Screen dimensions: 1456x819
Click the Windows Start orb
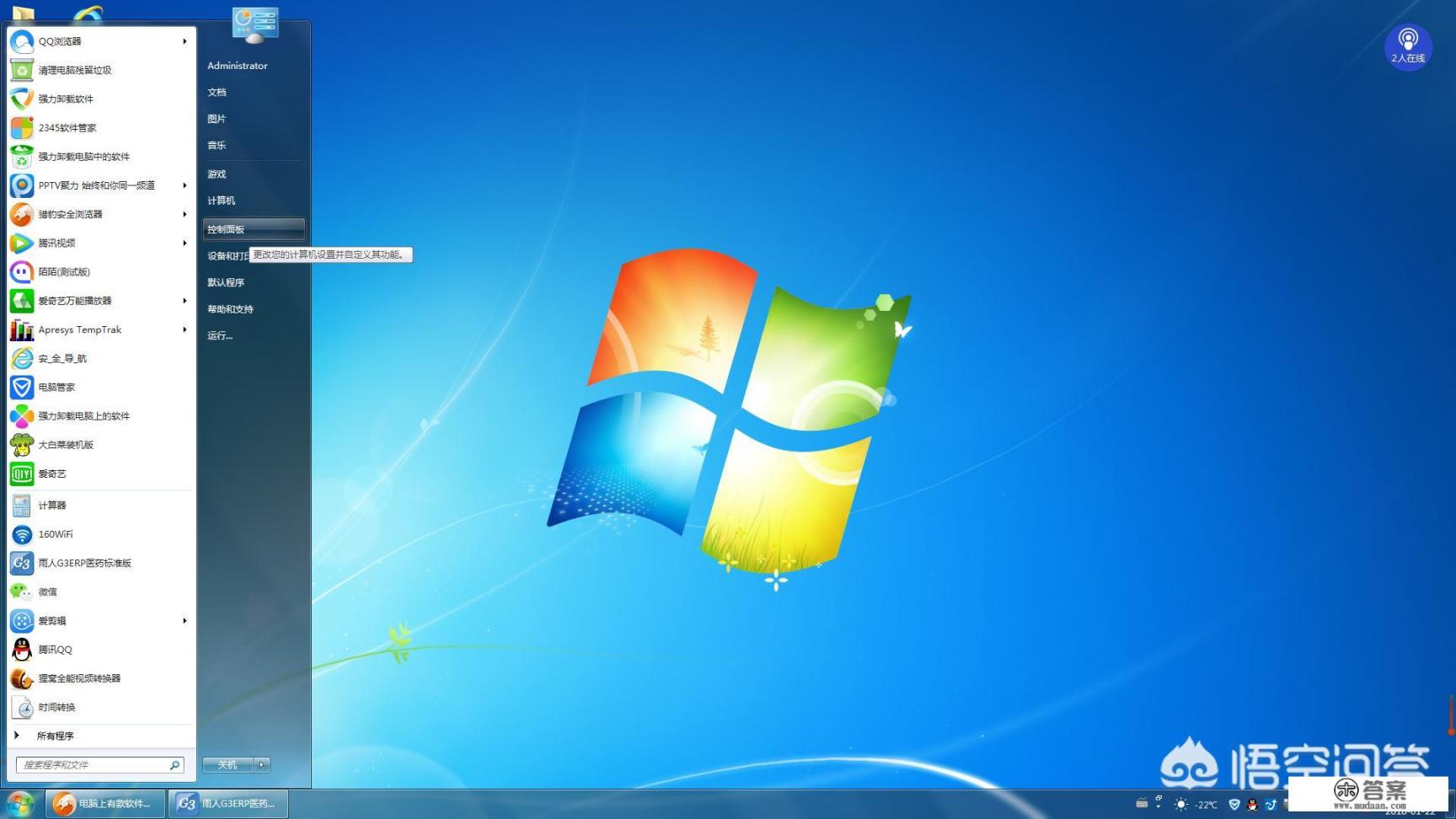[x=20, y=804]
